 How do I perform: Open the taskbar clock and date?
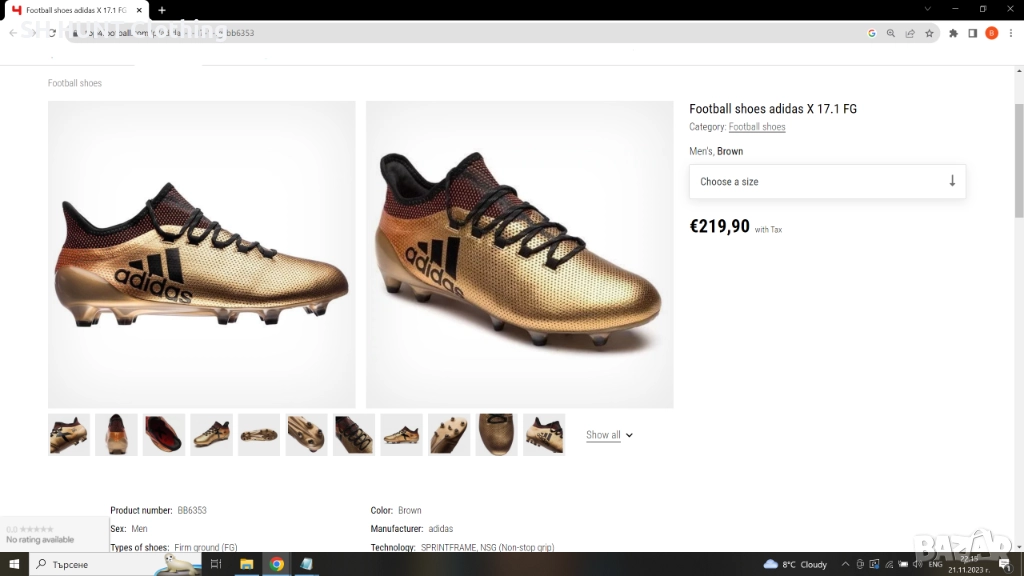tap(969, 564)
